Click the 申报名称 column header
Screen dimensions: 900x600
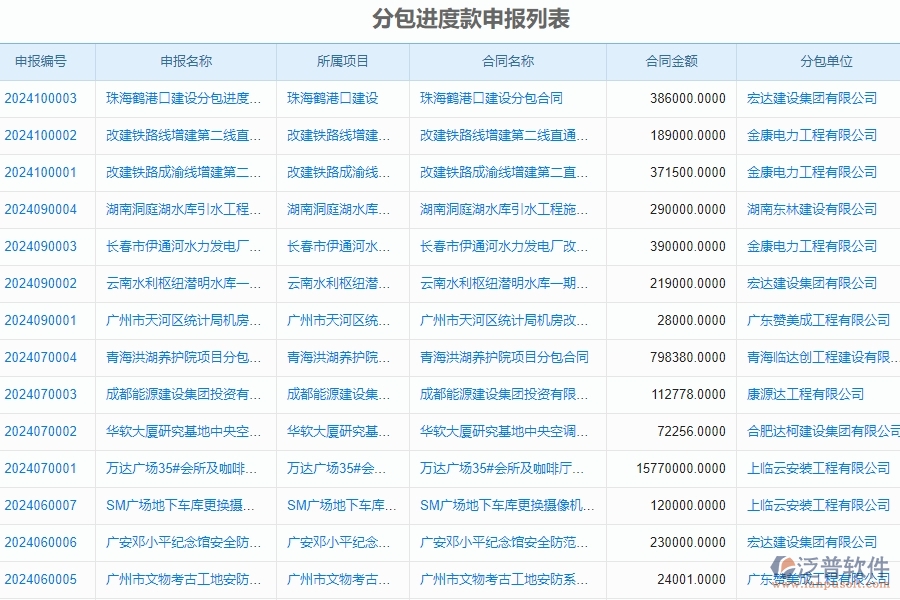coord(186,61)
